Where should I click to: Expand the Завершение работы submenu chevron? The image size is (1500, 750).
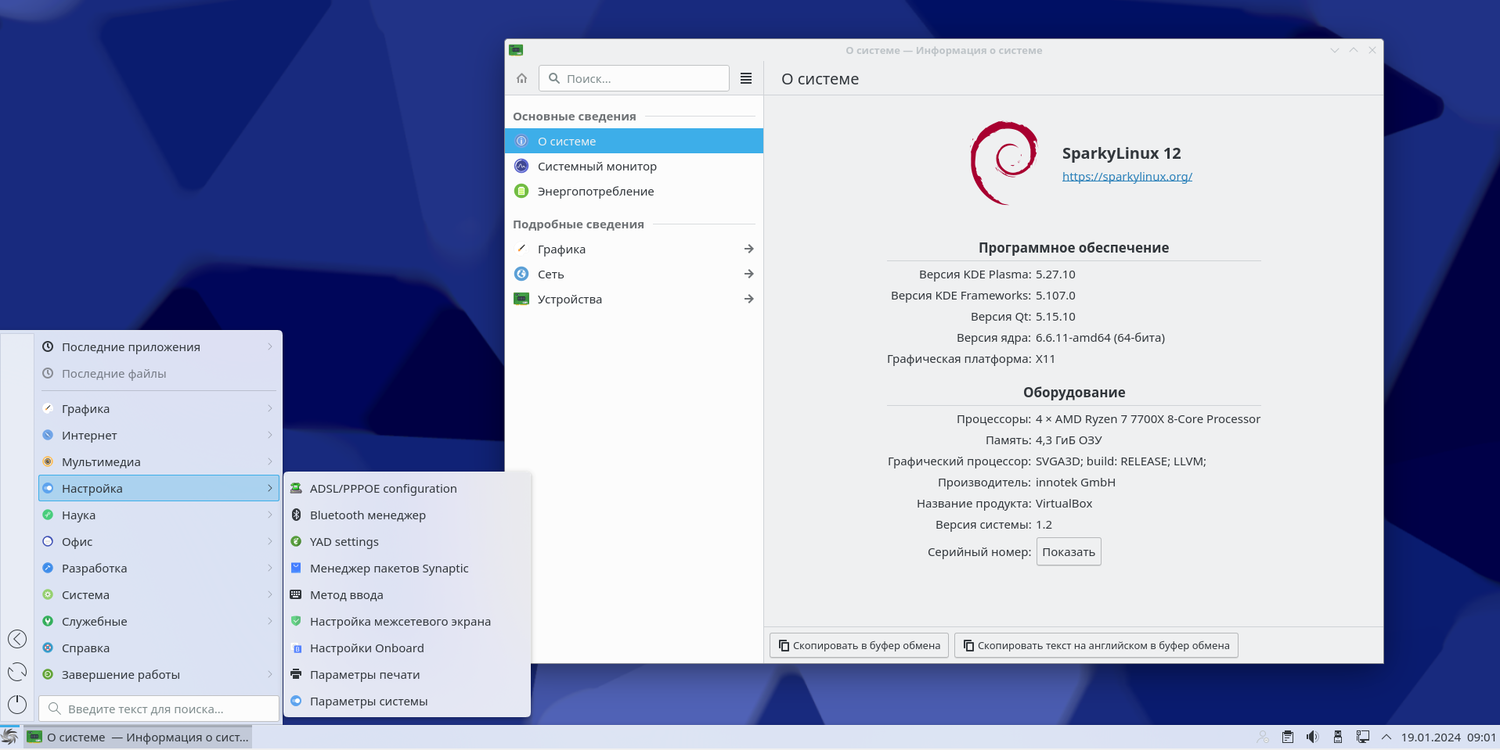tap(270, 674)
